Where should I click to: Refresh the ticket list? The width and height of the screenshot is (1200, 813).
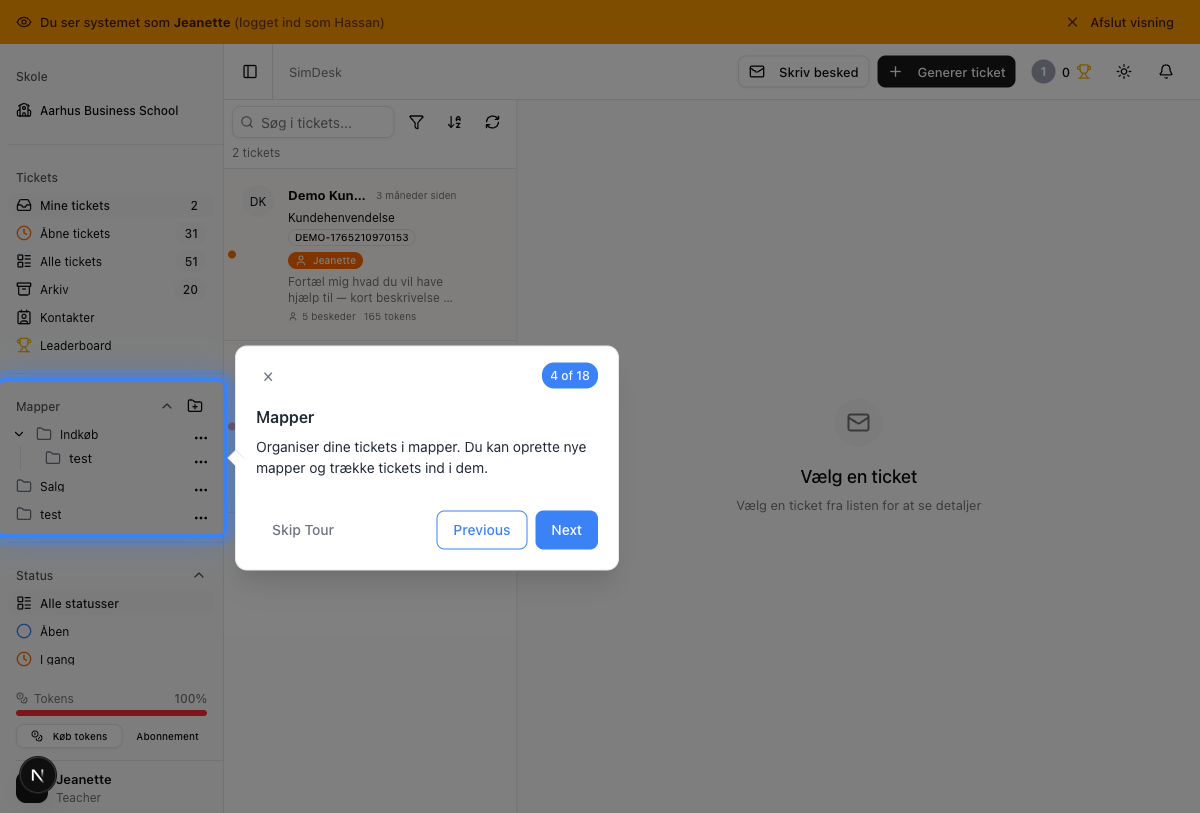pos(492,122)
